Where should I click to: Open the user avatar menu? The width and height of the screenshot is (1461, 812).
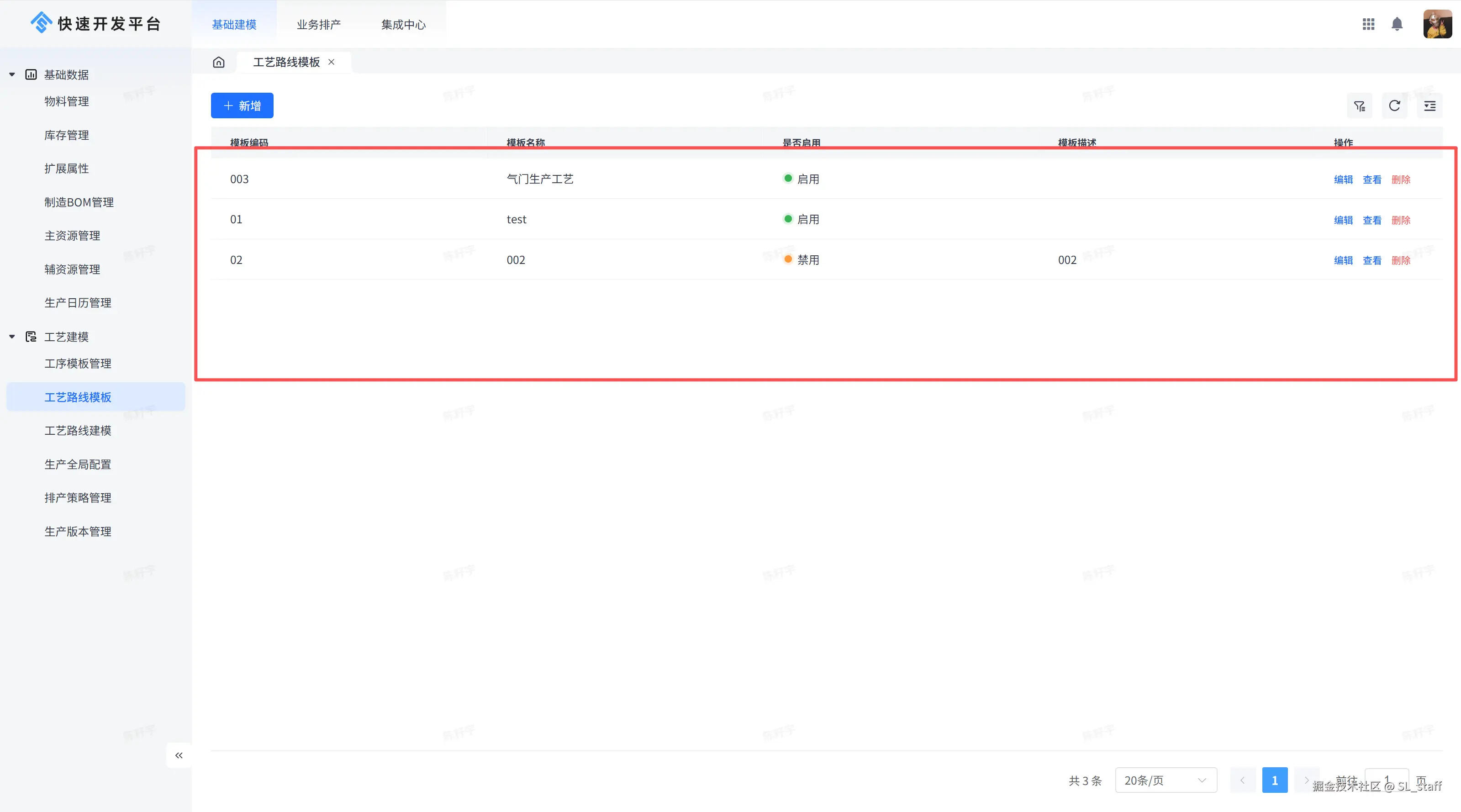[x=1438, y=24]
